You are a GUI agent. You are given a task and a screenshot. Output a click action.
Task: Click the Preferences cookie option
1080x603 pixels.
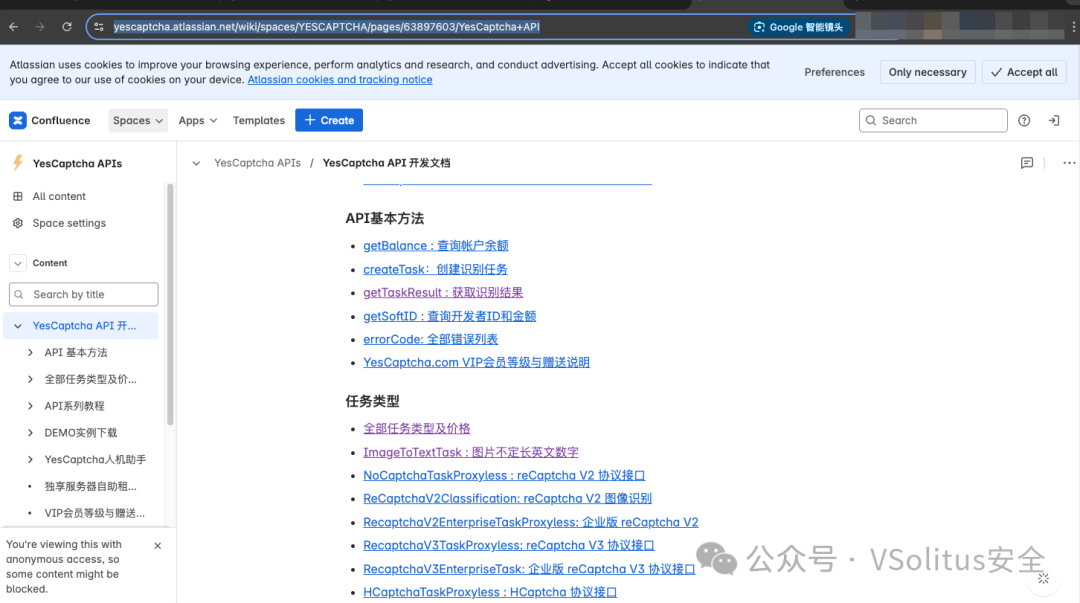[834, 72]
